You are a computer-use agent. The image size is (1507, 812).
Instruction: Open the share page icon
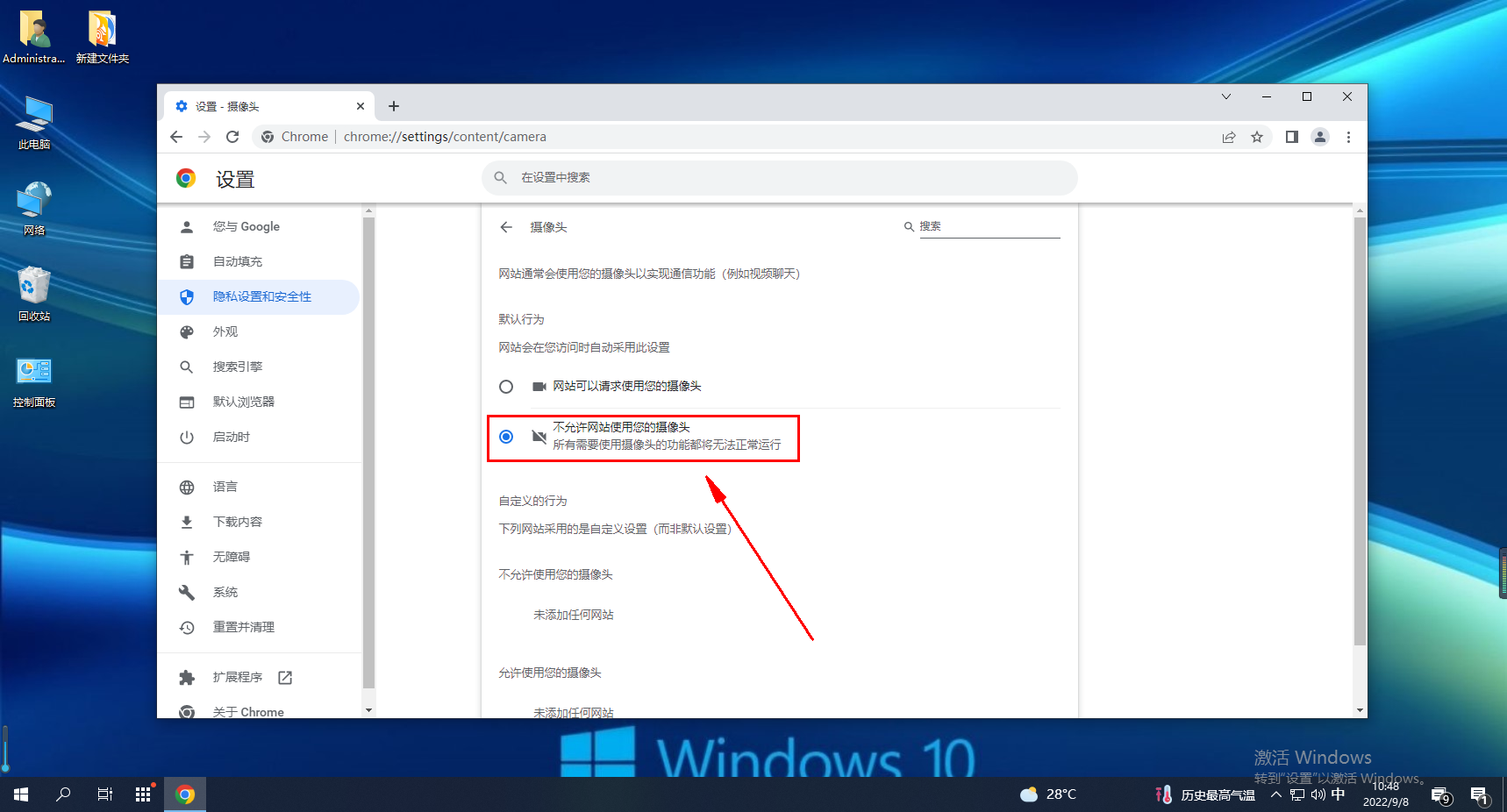pyautogui.click(x=1229, y=137)
